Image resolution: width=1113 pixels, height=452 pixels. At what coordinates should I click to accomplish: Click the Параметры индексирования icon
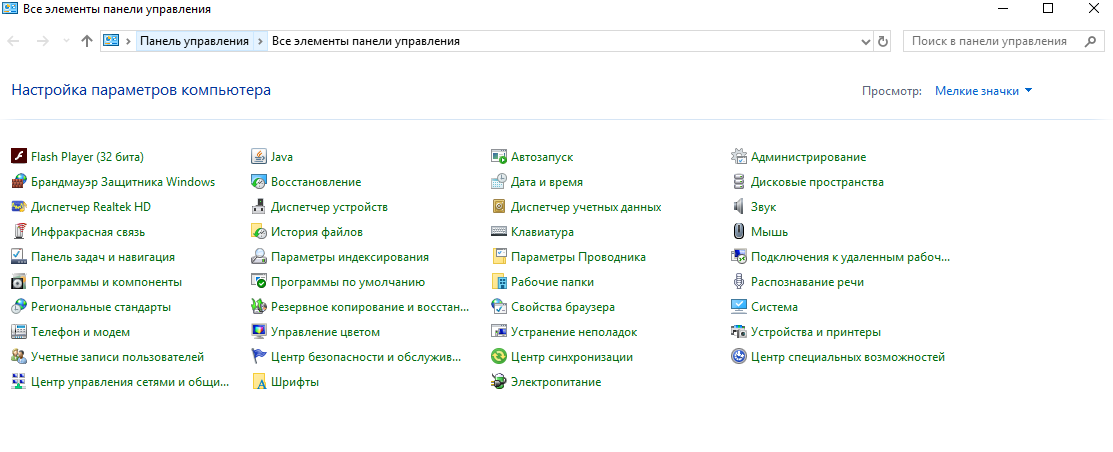259,257
